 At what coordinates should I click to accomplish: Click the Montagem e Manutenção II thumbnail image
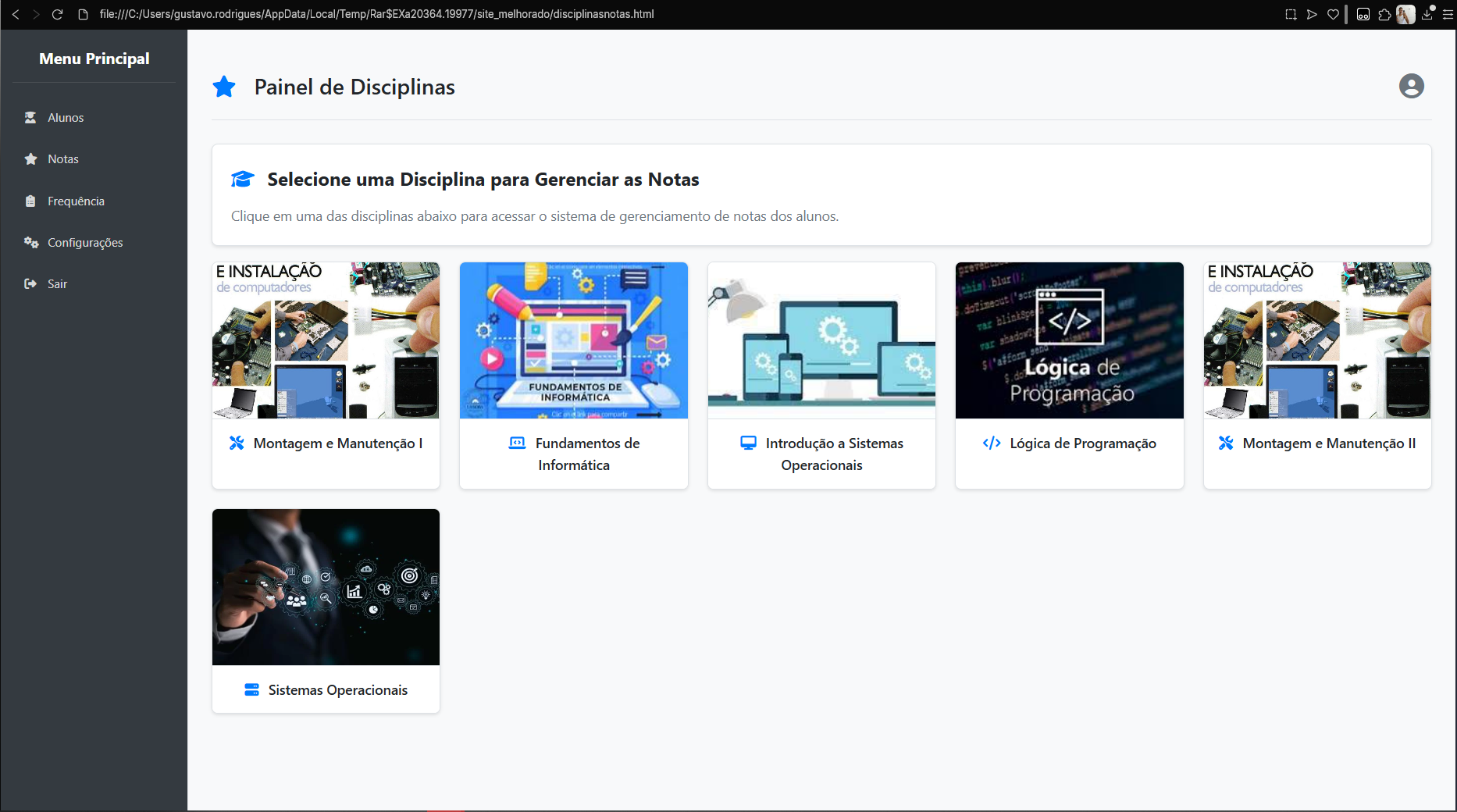1316,340
